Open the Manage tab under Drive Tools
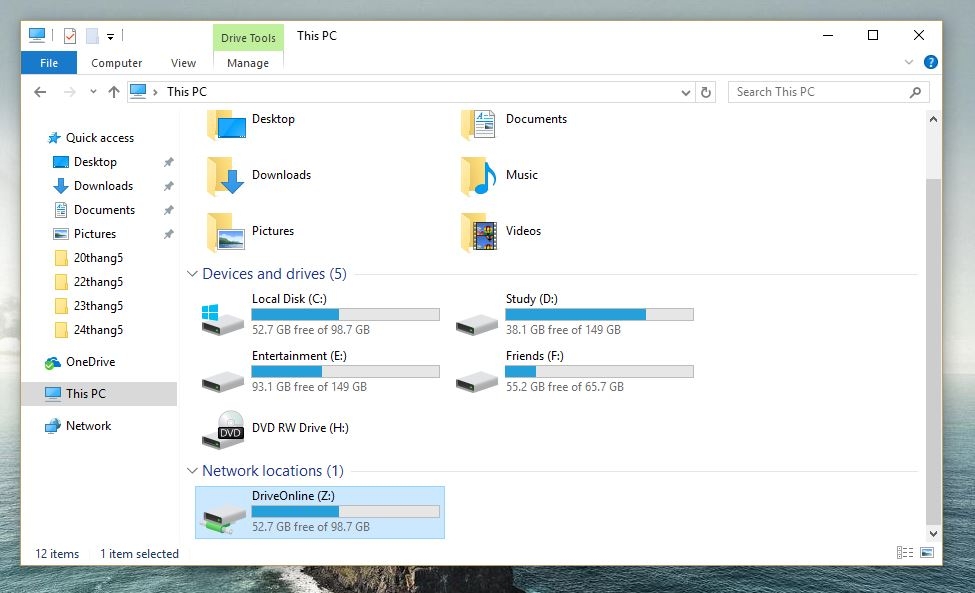 247,62
